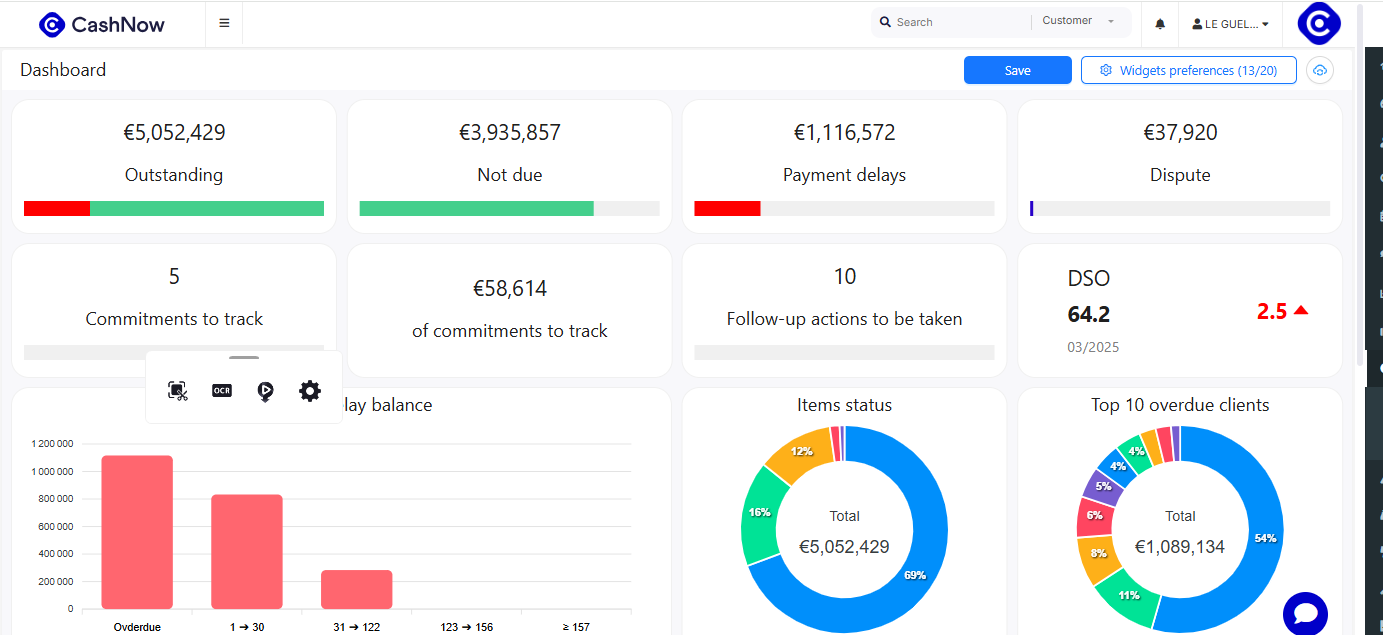
Task: Open Widgets preferences (13/20)
Action: tap(1189, 70)
